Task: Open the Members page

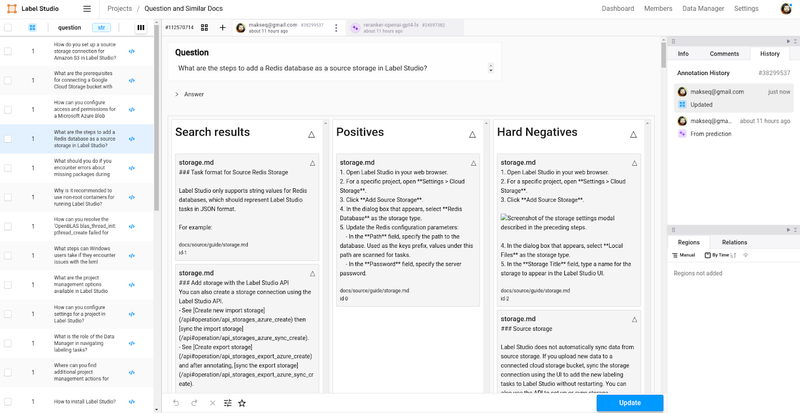Action: [658, 9]
